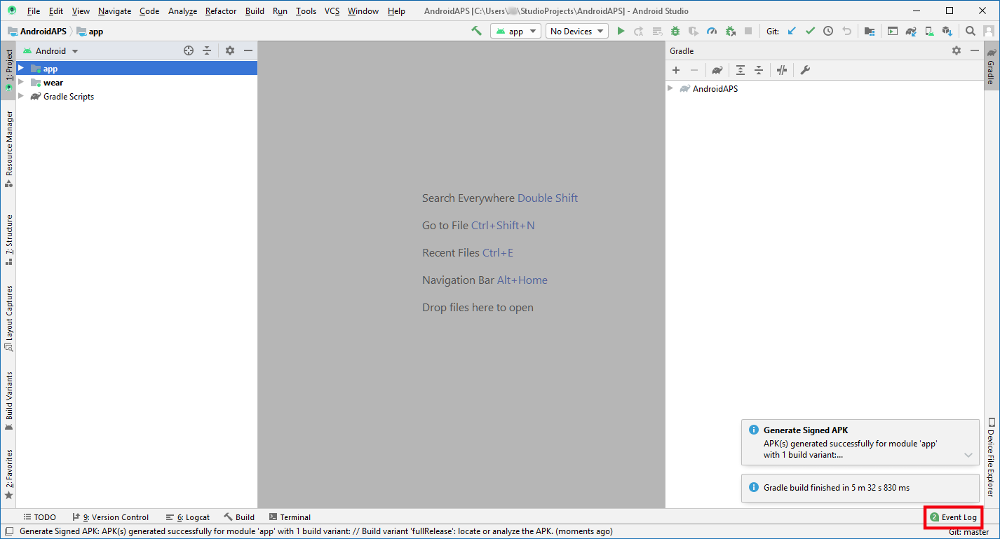Open the Build Variants side tab
Image resolution: width=1000 pixels, height=539 pixels.
pyautogui.click(x=9, y=401)
